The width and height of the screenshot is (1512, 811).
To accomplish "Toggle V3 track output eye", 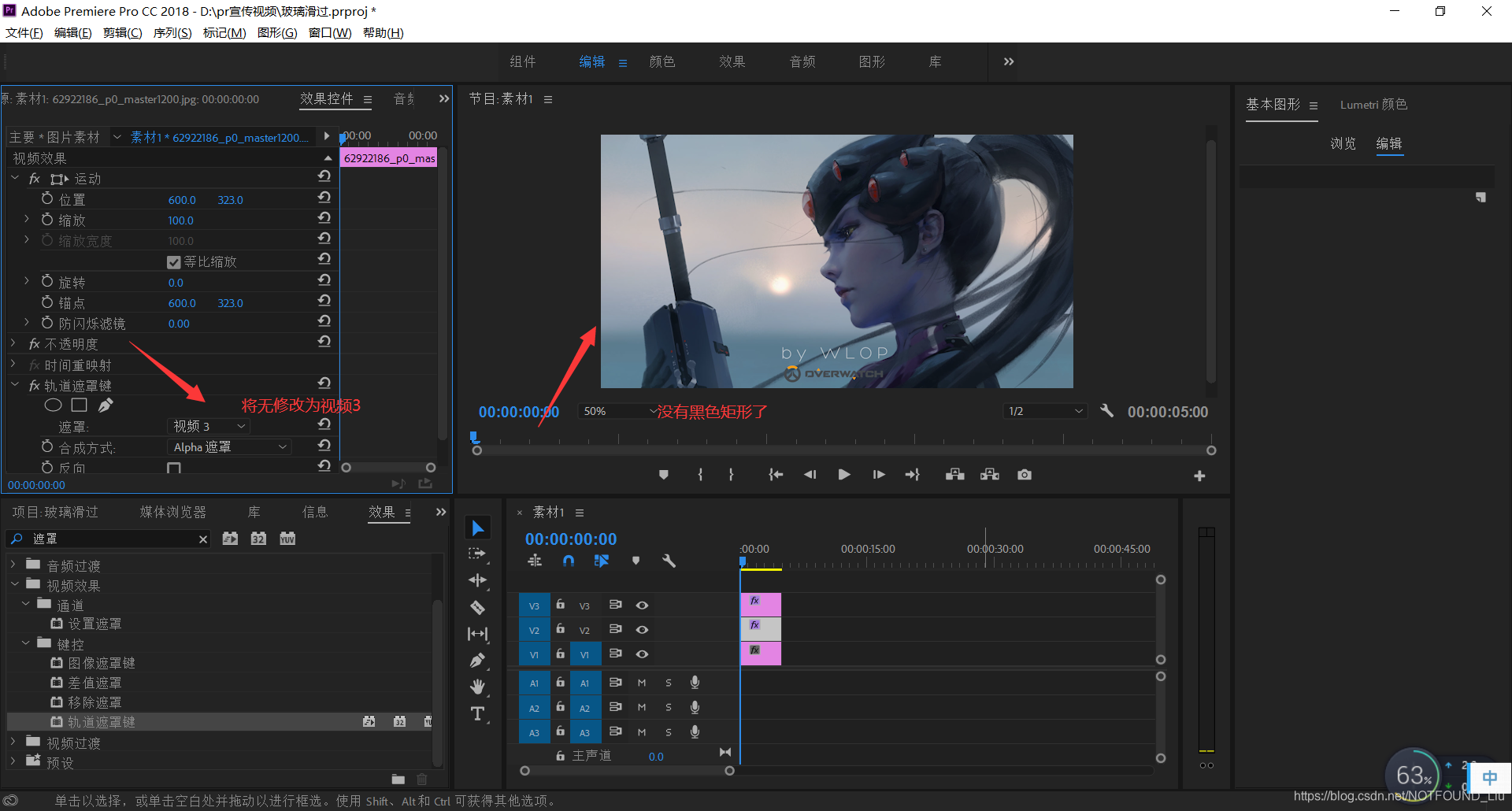I will click(643, 605).
